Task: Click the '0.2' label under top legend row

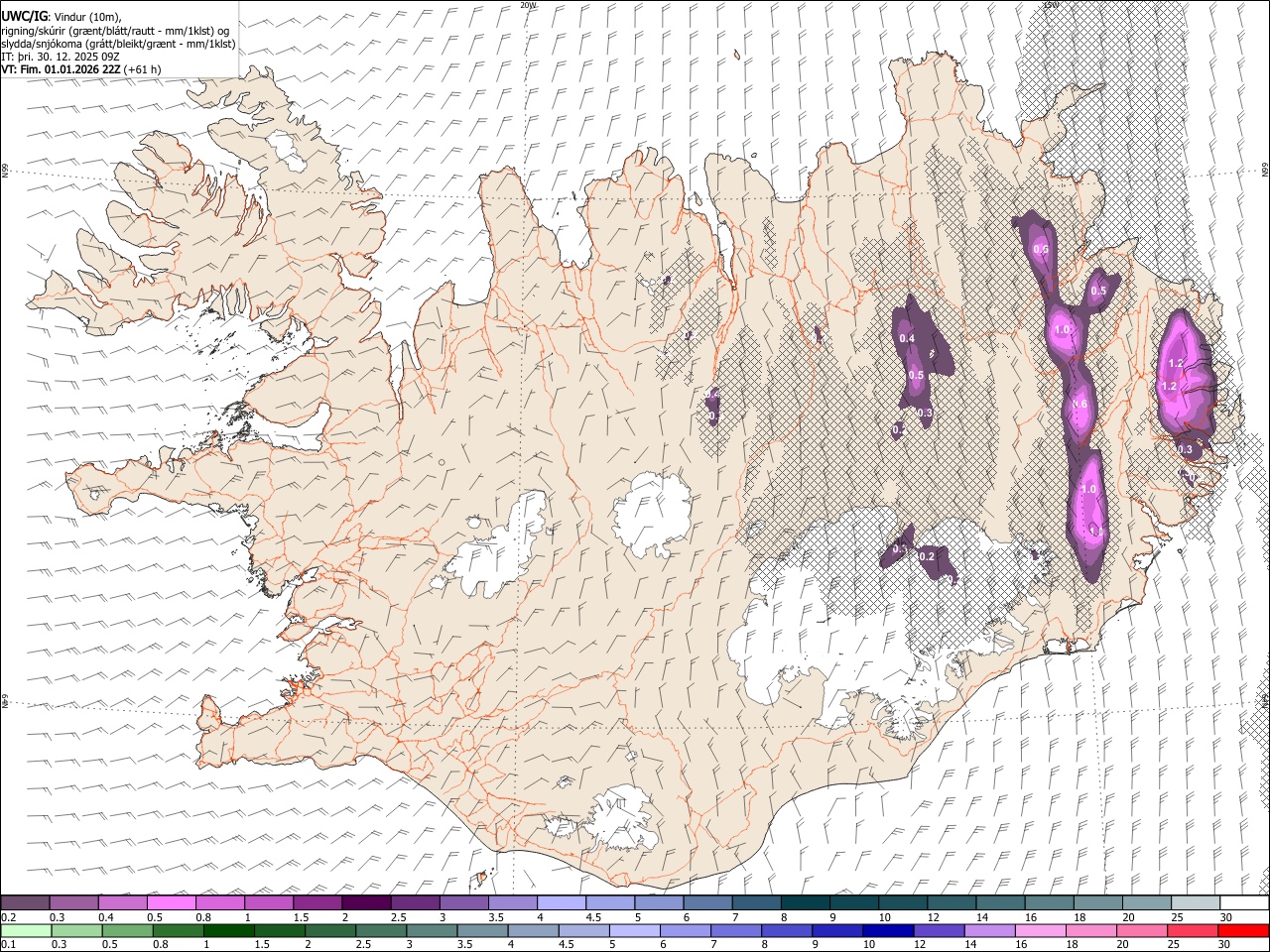Action: pos(9,917)
